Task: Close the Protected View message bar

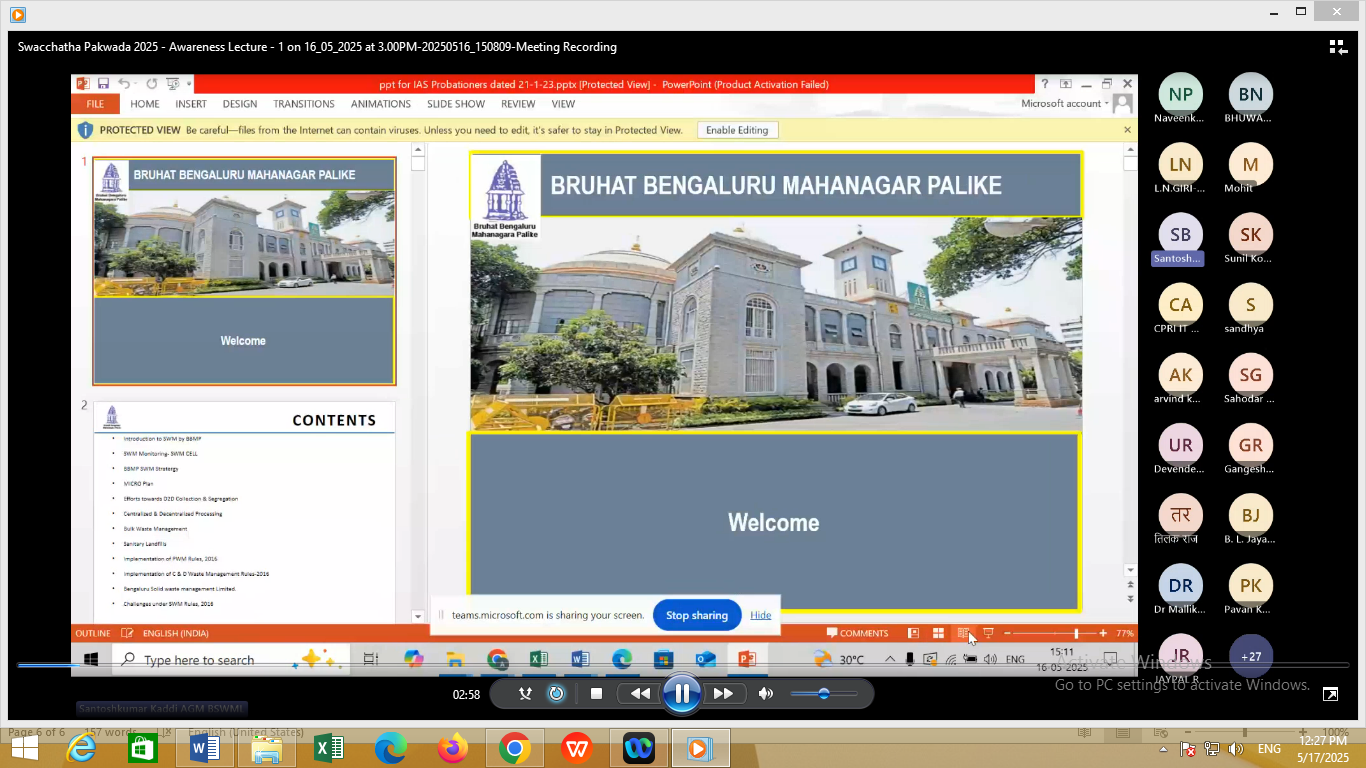Action: (x=1127, y=130)
